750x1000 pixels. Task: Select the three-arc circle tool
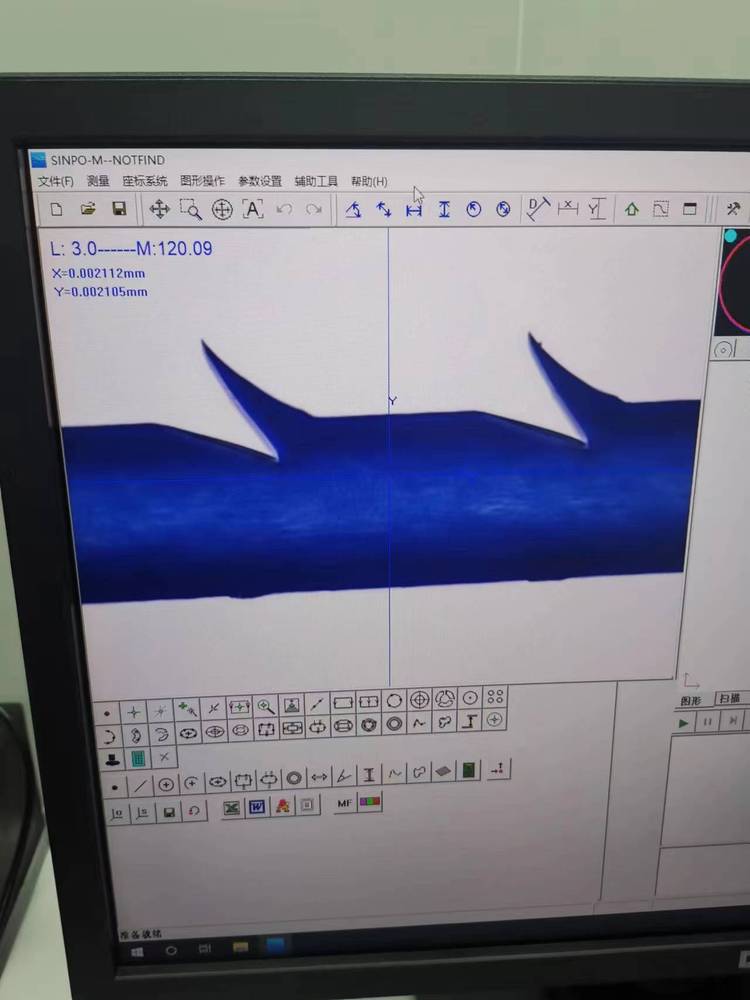click(445, 699)
